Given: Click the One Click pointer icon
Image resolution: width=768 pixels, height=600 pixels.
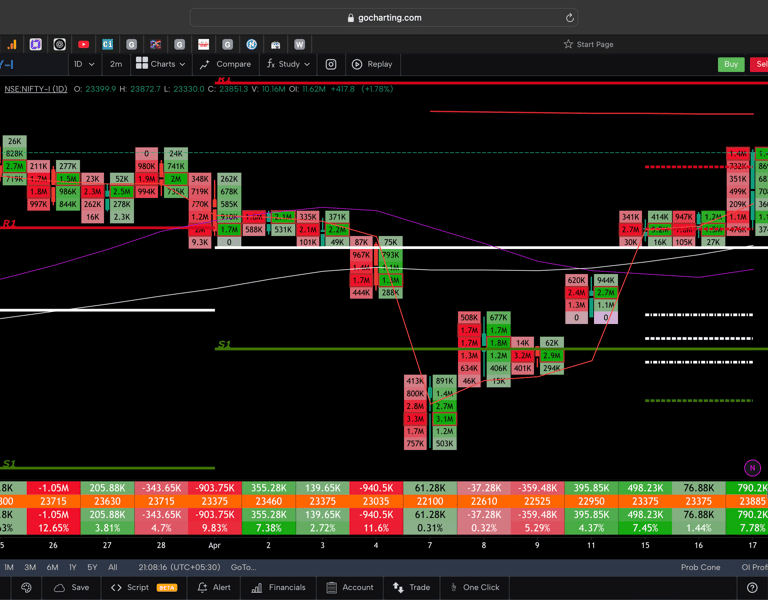Looking at the screenshot, I should 454,587.
